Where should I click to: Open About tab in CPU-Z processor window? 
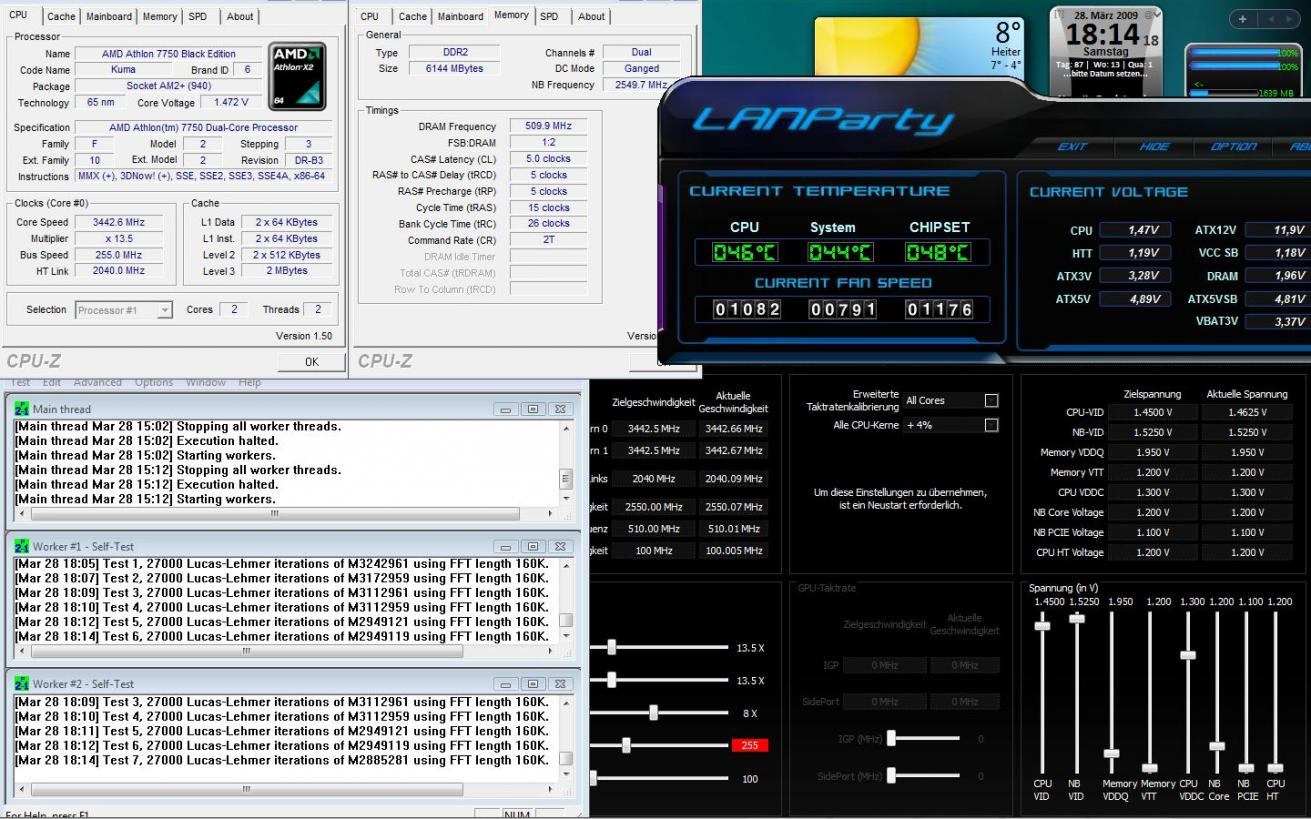pos(240,16)
